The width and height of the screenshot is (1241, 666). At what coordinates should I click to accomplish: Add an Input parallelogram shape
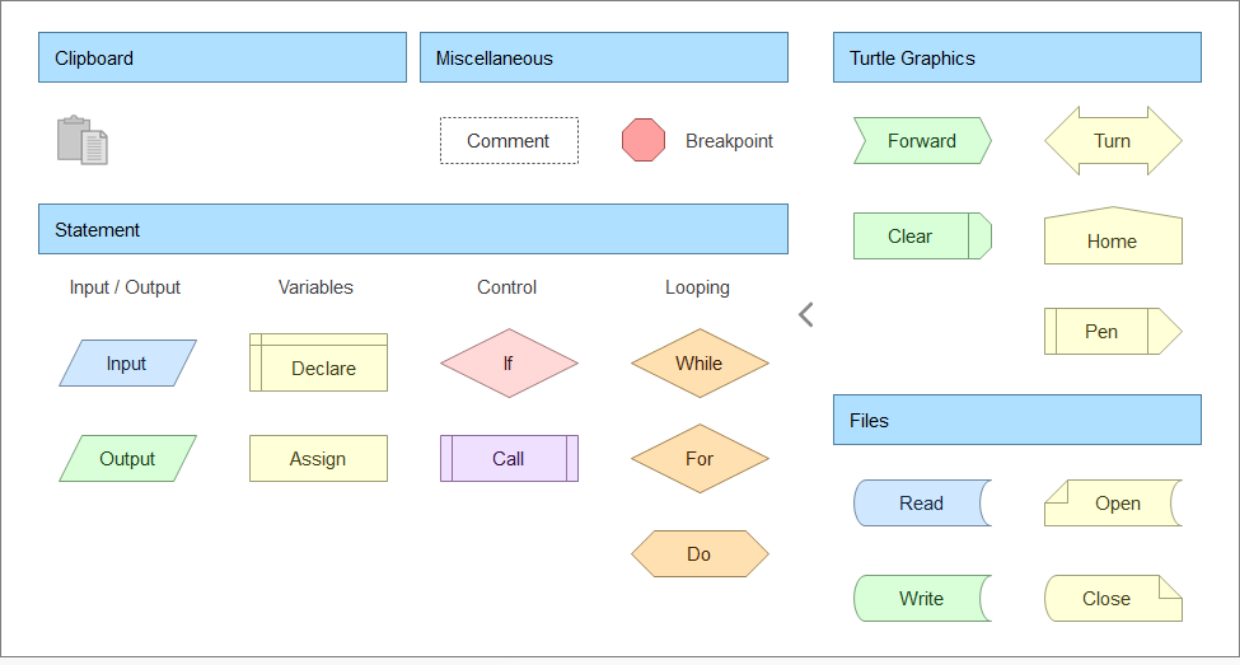click(x=128, y=363)
